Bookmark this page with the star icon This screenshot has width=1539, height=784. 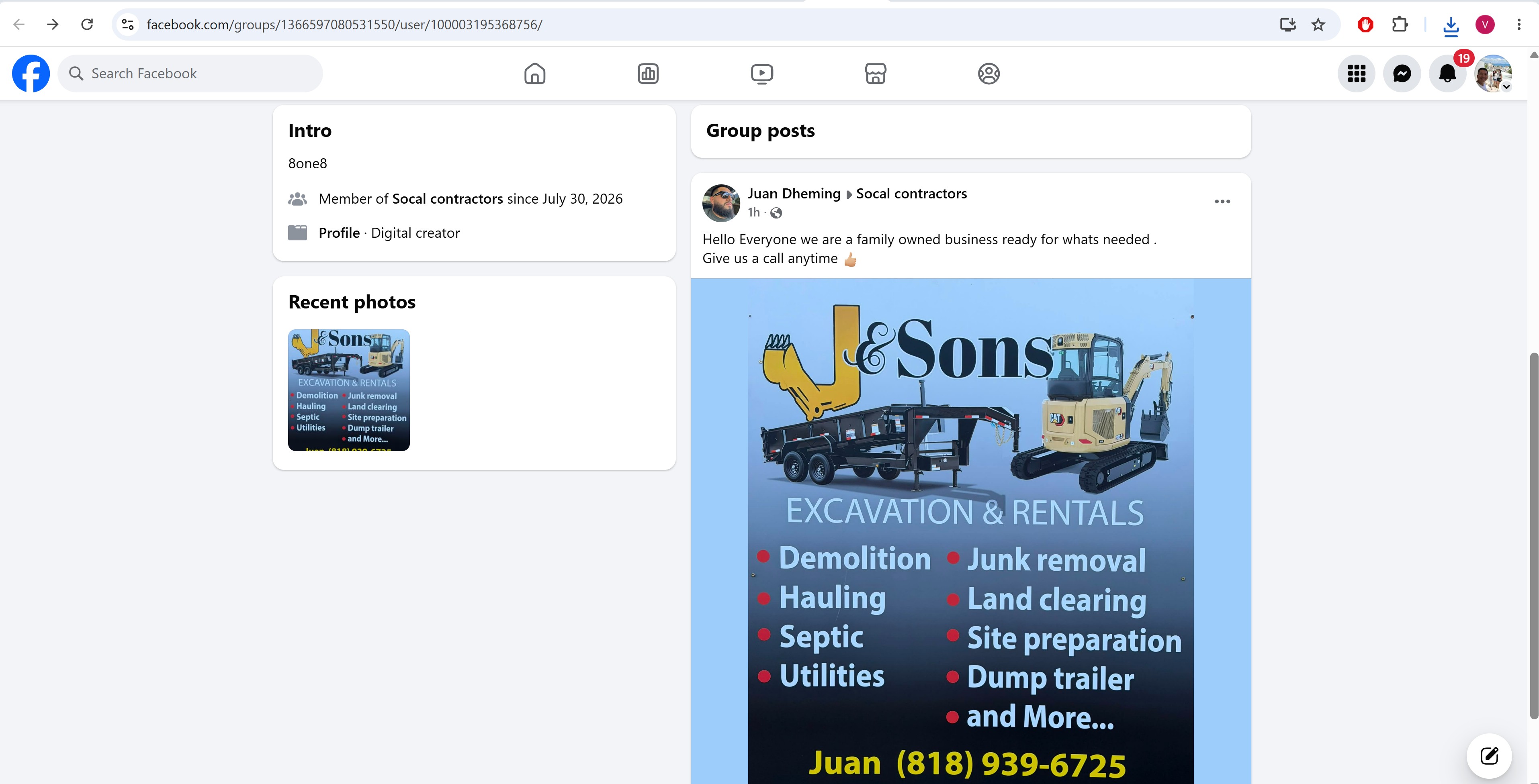(x=1318, y=24)
